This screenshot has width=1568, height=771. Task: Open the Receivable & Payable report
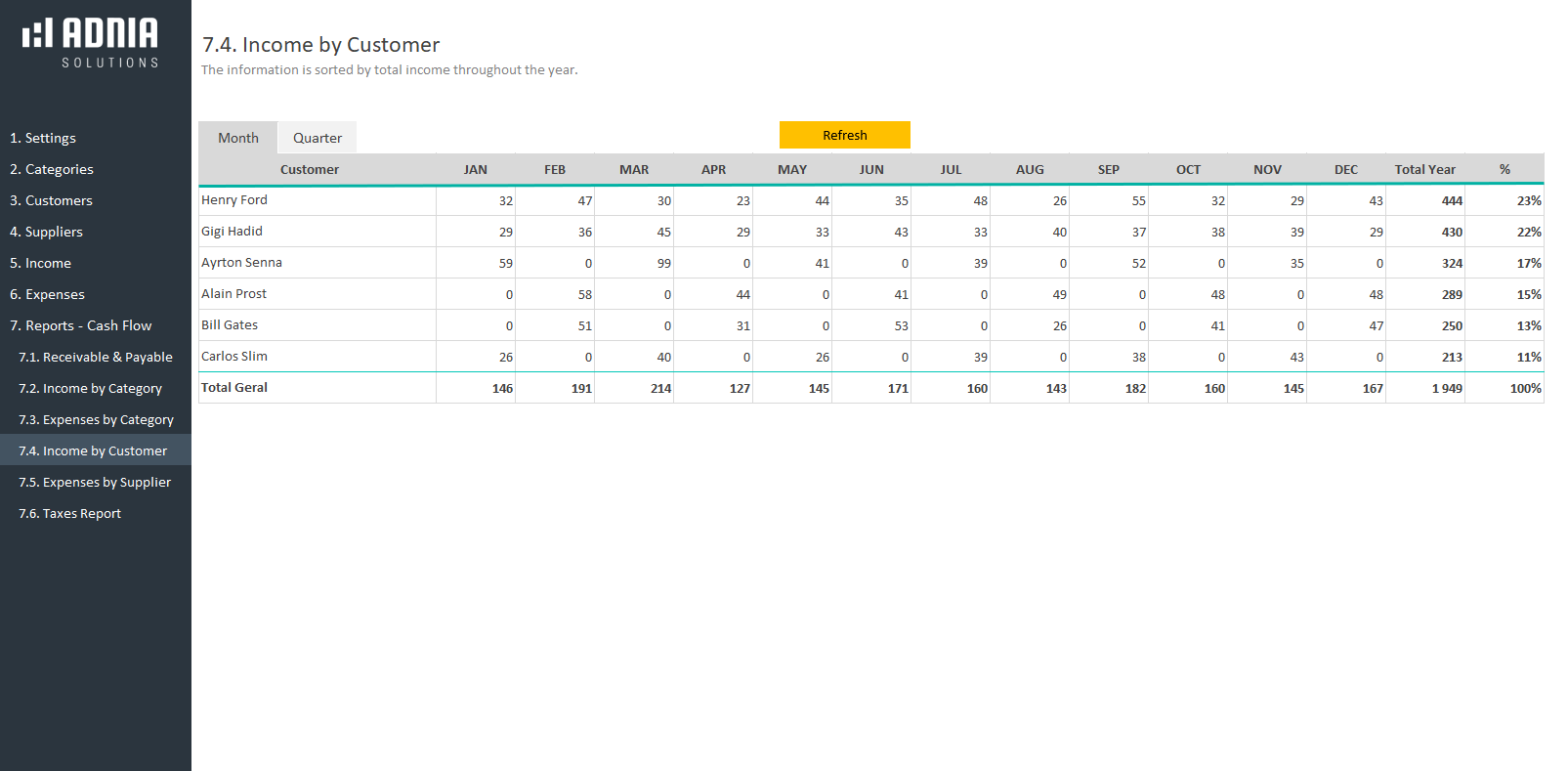[x=96, y=357]
